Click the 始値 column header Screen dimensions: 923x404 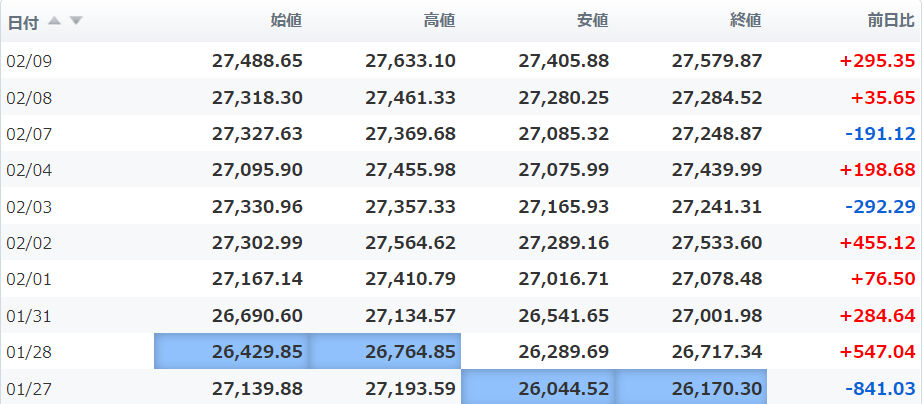(x=286, y=21)
